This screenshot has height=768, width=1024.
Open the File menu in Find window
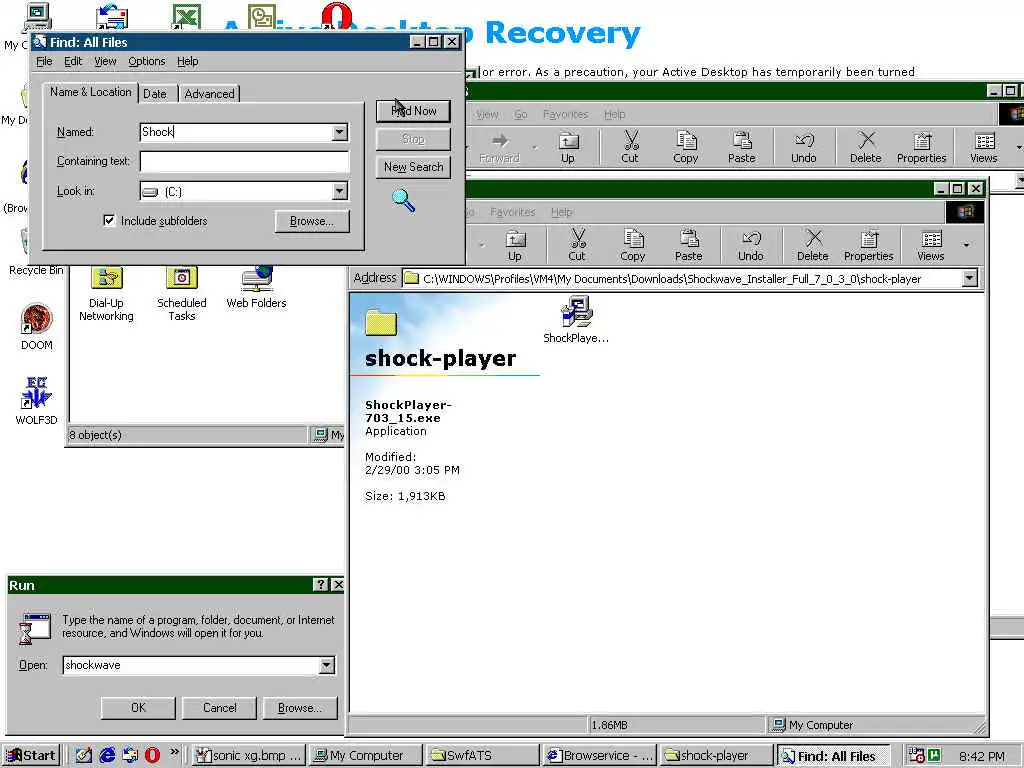[44, 61]
